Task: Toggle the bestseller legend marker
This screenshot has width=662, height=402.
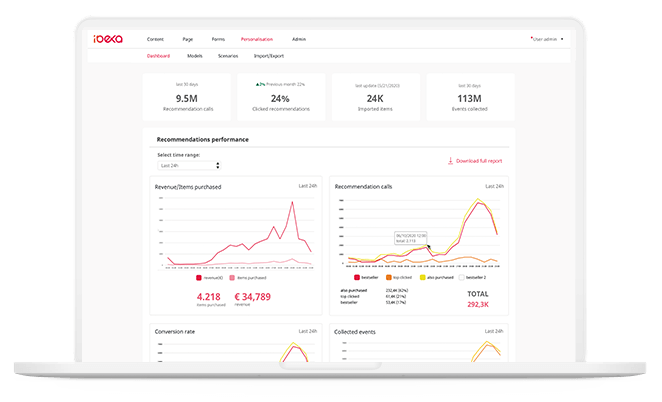Action: pyautogui.click(x=357, y=277)
